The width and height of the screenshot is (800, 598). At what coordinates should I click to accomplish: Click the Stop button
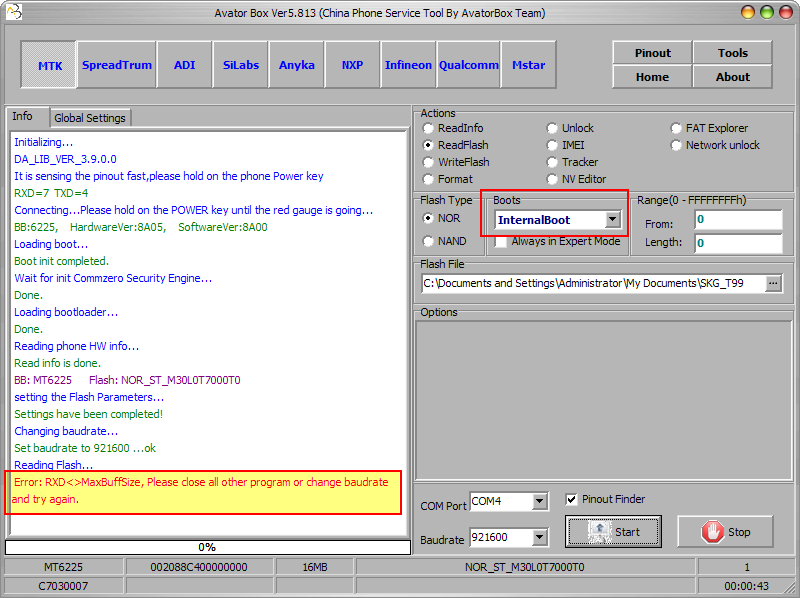pyautogui.click(x=725, y=532)
